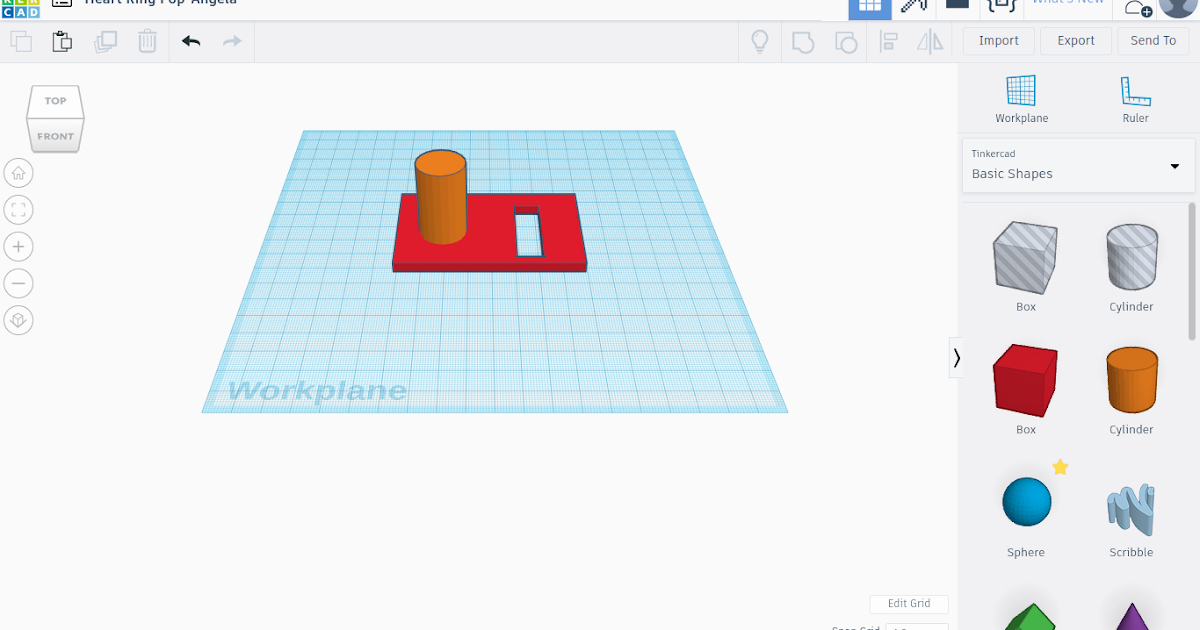Switch to Bricks view

(x=957, y=5)
